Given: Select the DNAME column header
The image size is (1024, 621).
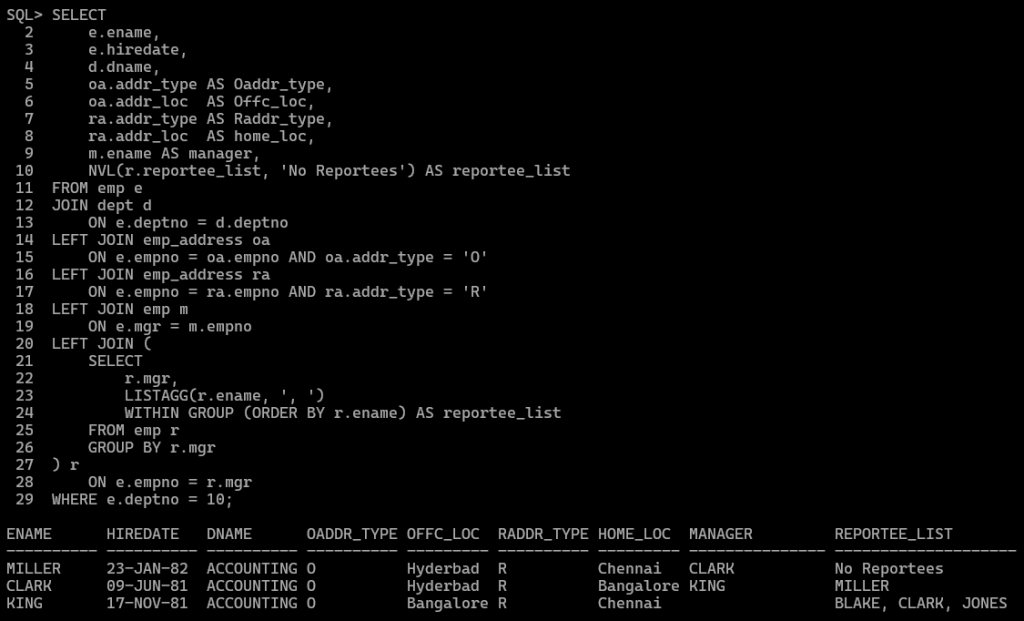Looking at the screenshot, I should (x=229, y=534).
